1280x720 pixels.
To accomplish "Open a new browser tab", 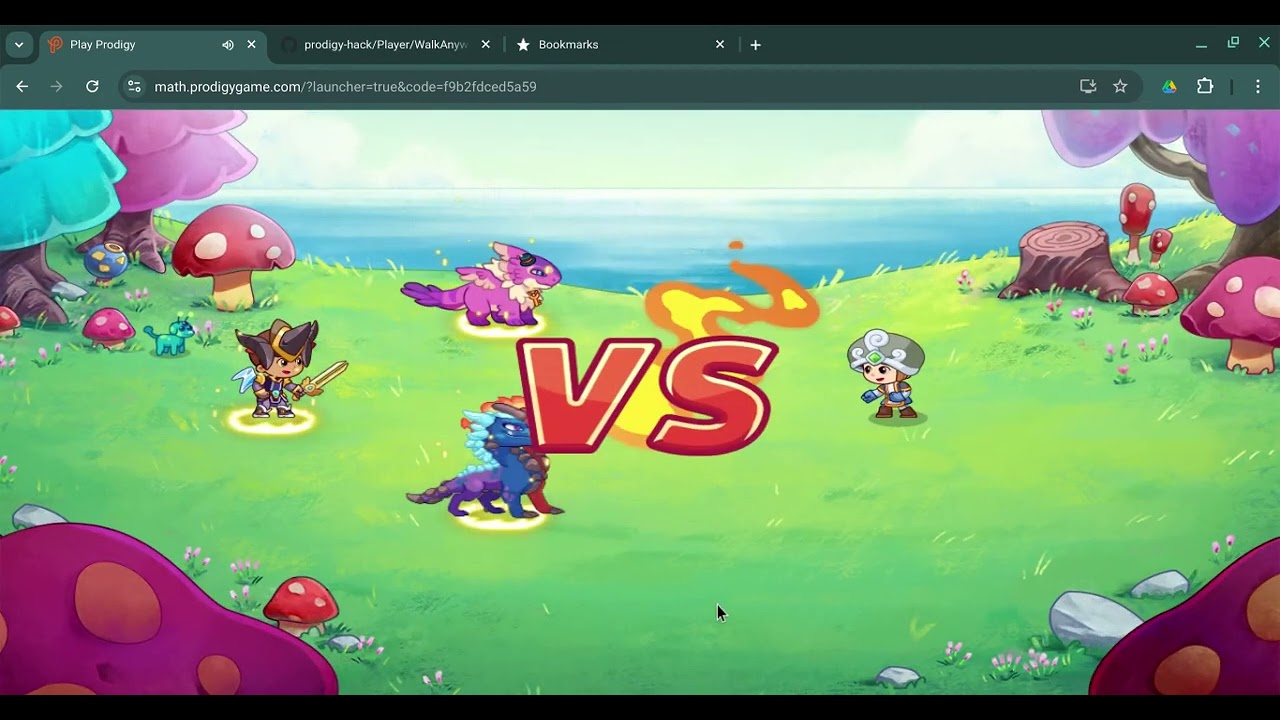I will pyautogui.click(x=756, y=45).
